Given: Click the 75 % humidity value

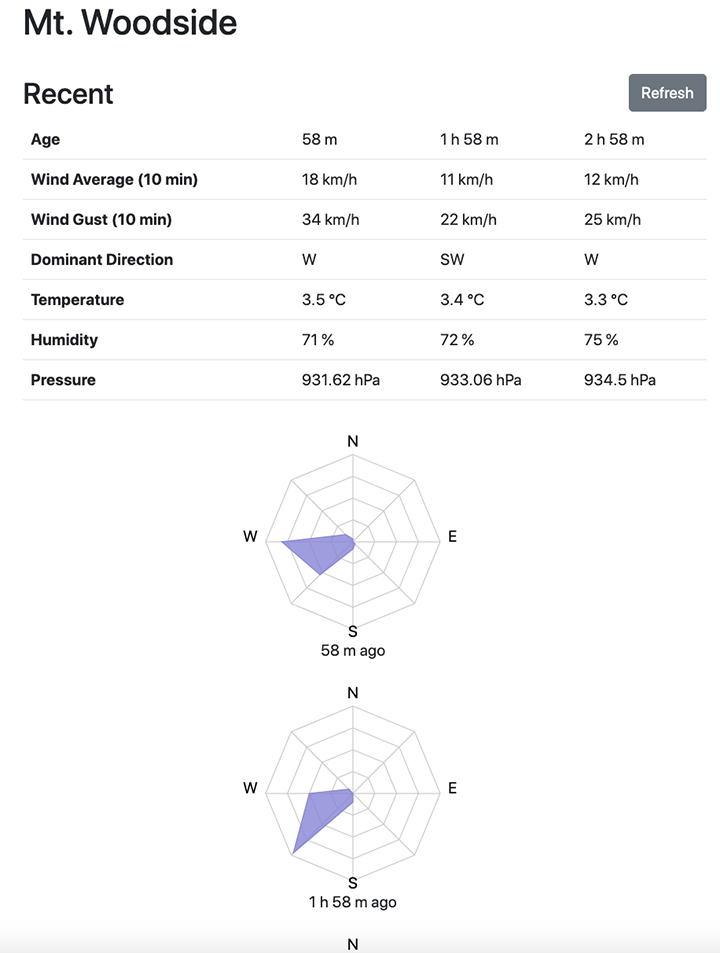Looking at the screenshot, I should coord(601,340).
